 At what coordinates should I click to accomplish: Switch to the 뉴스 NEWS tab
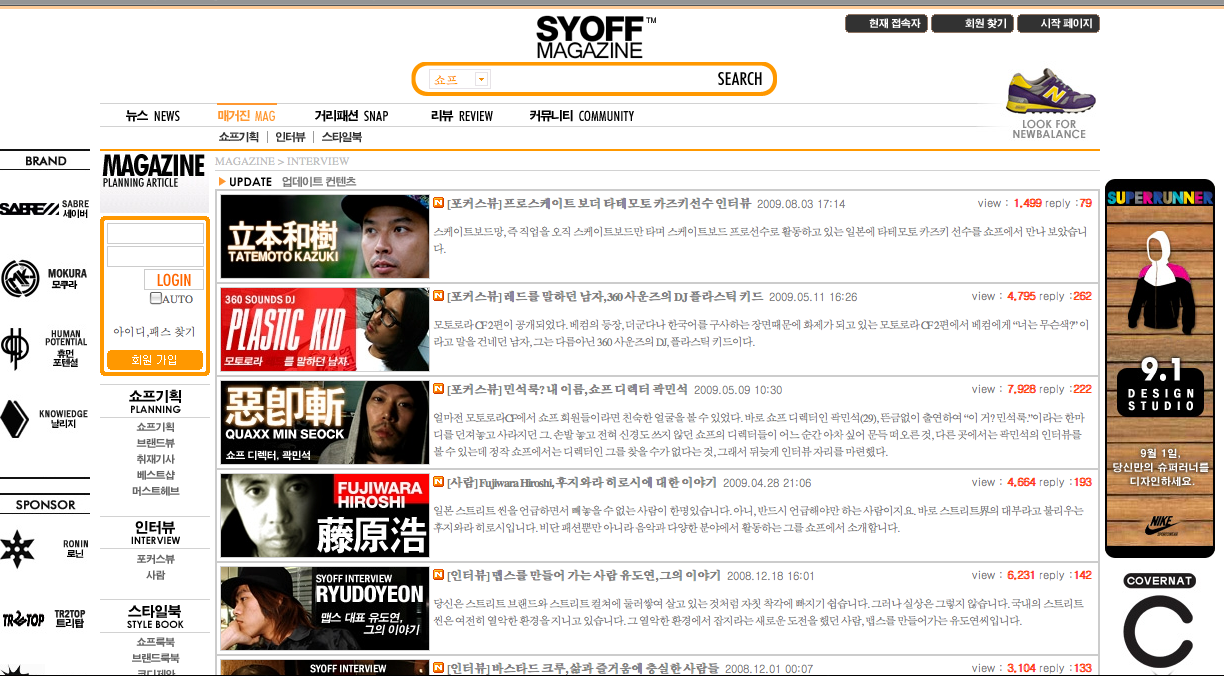tap(152, 116)
